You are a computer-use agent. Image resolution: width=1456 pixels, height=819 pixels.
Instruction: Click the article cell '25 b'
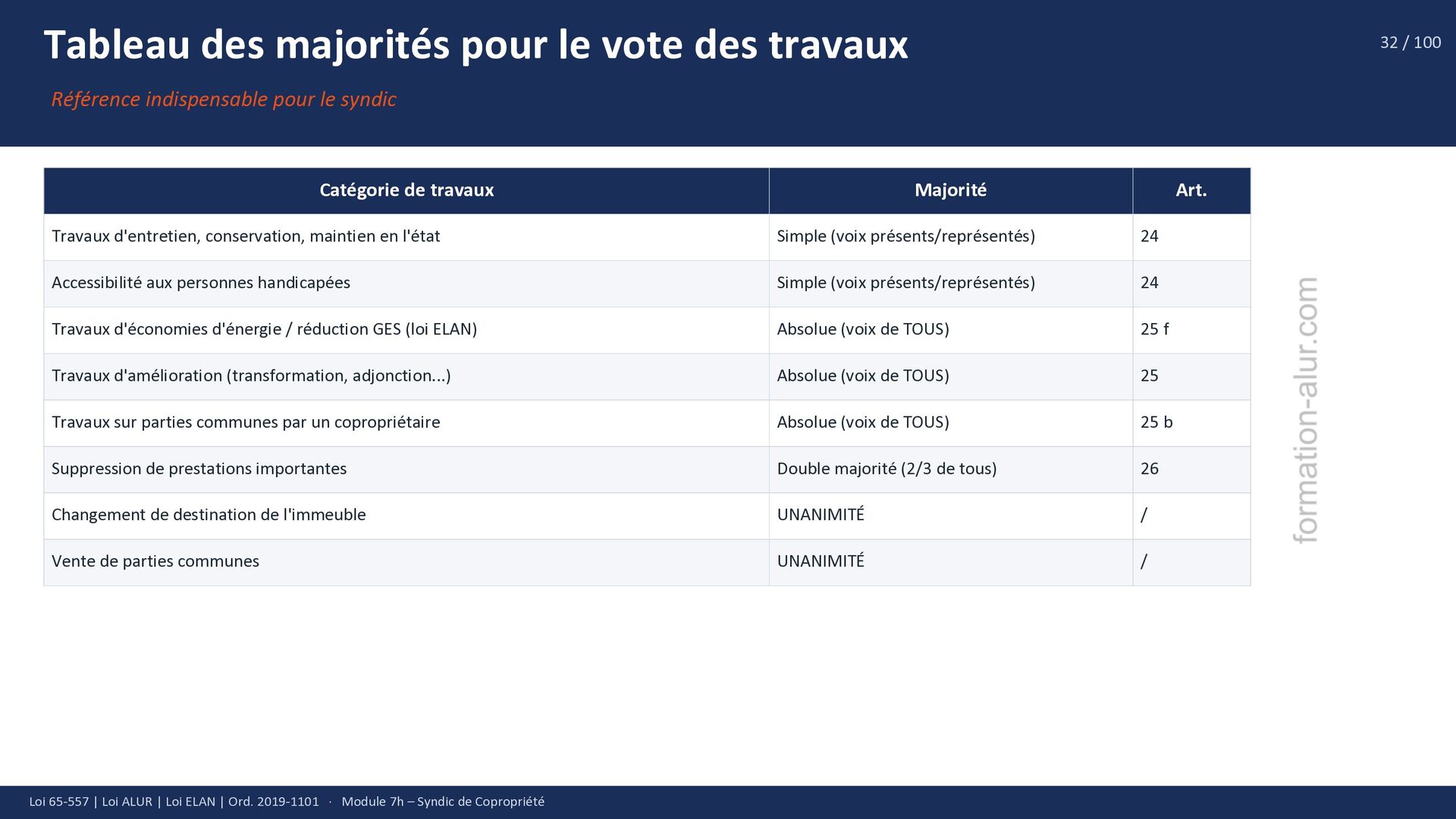coord(1191,422)
